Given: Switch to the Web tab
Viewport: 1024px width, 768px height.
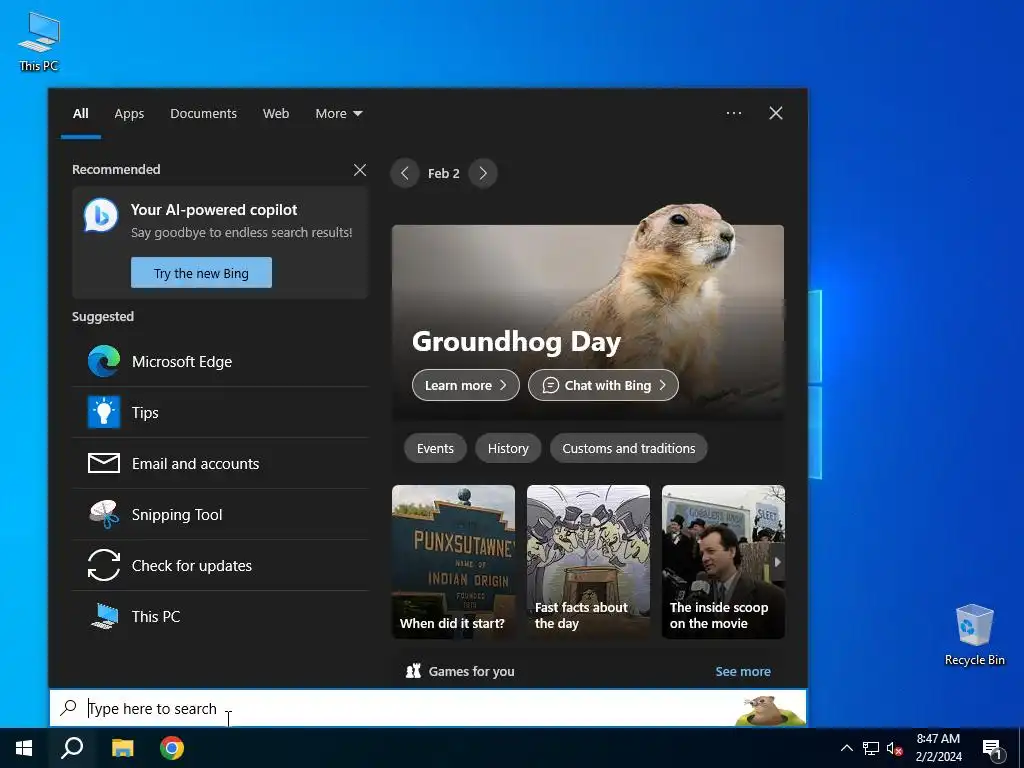Looking at the screenshot, I should (276, 113).
